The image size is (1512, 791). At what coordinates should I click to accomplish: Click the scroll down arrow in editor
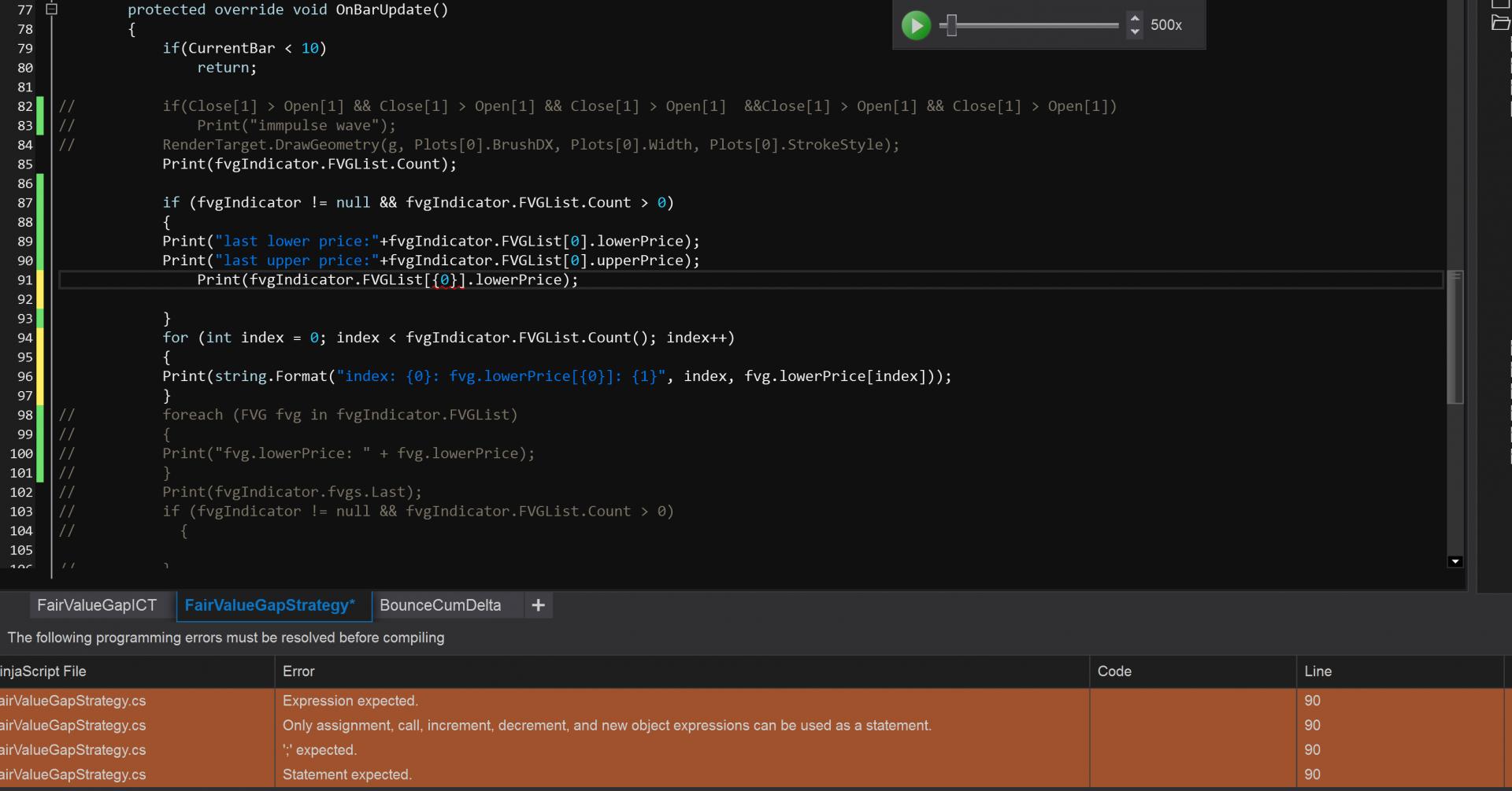click(x=1455, y=561)
